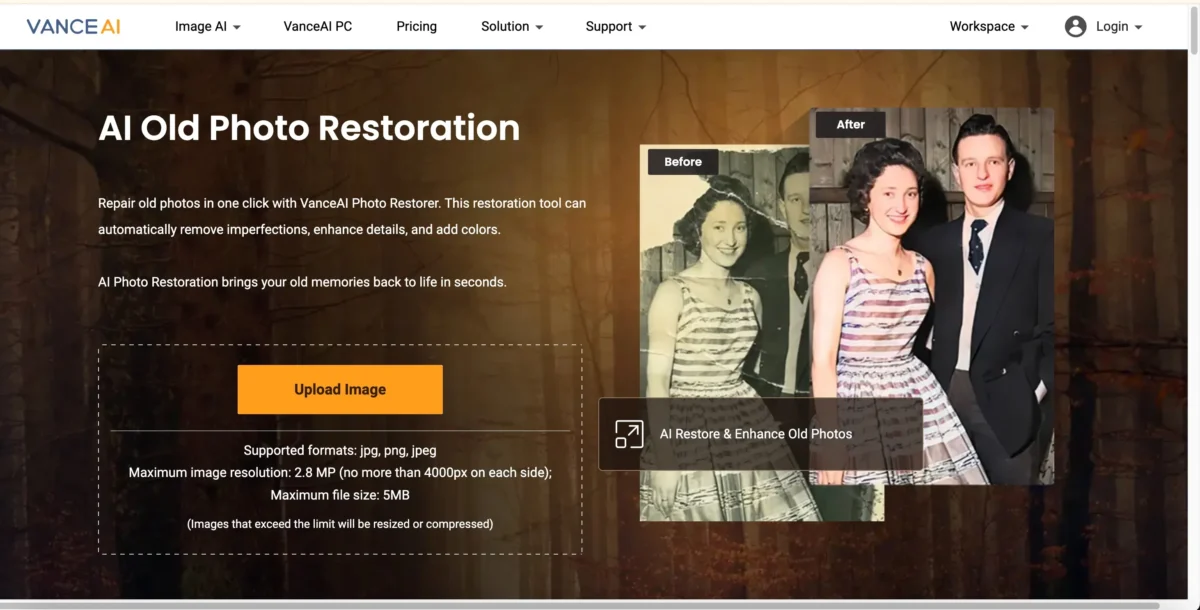Click the VanceAI logo
The image size is (1200, 610).
[x=73, y=27]
